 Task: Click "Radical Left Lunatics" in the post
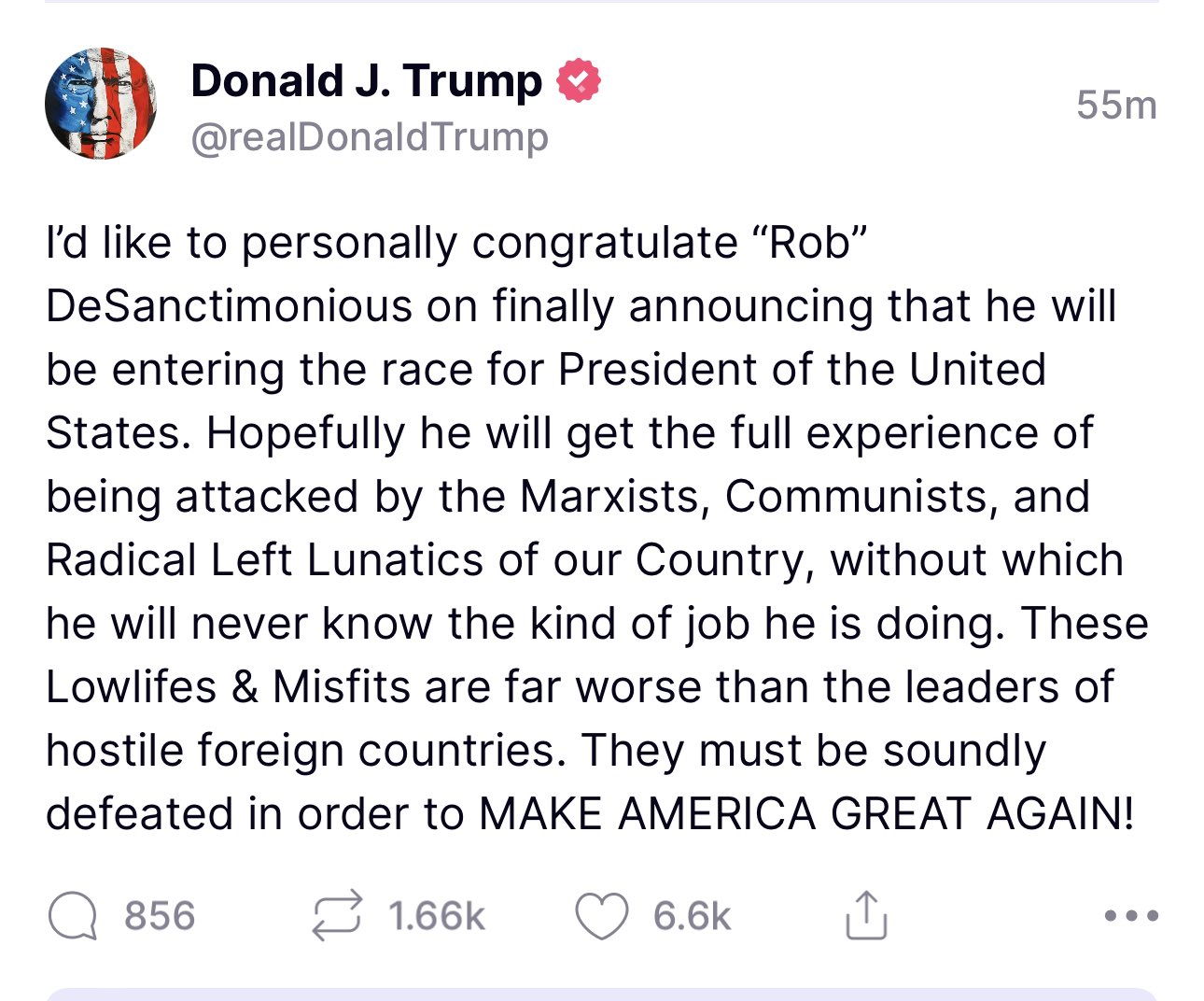pos(265,560)
